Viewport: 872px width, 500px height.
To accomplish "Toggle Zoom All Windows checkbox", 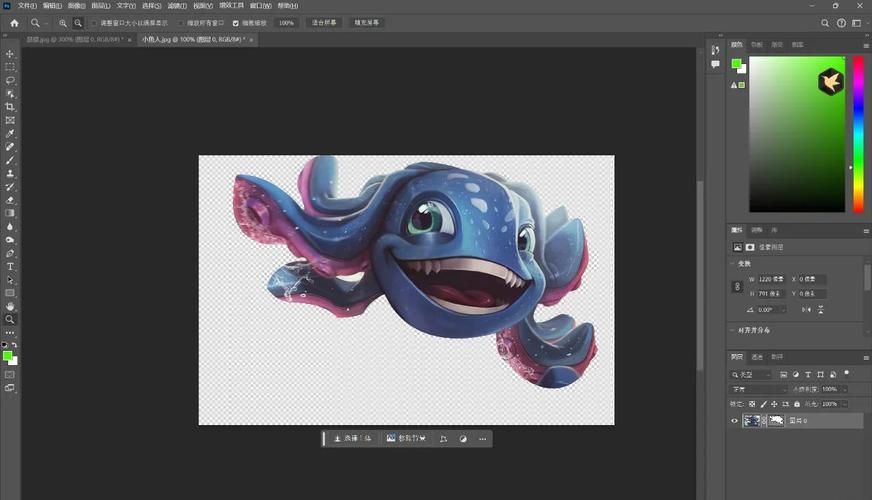I will coord(181,23).
